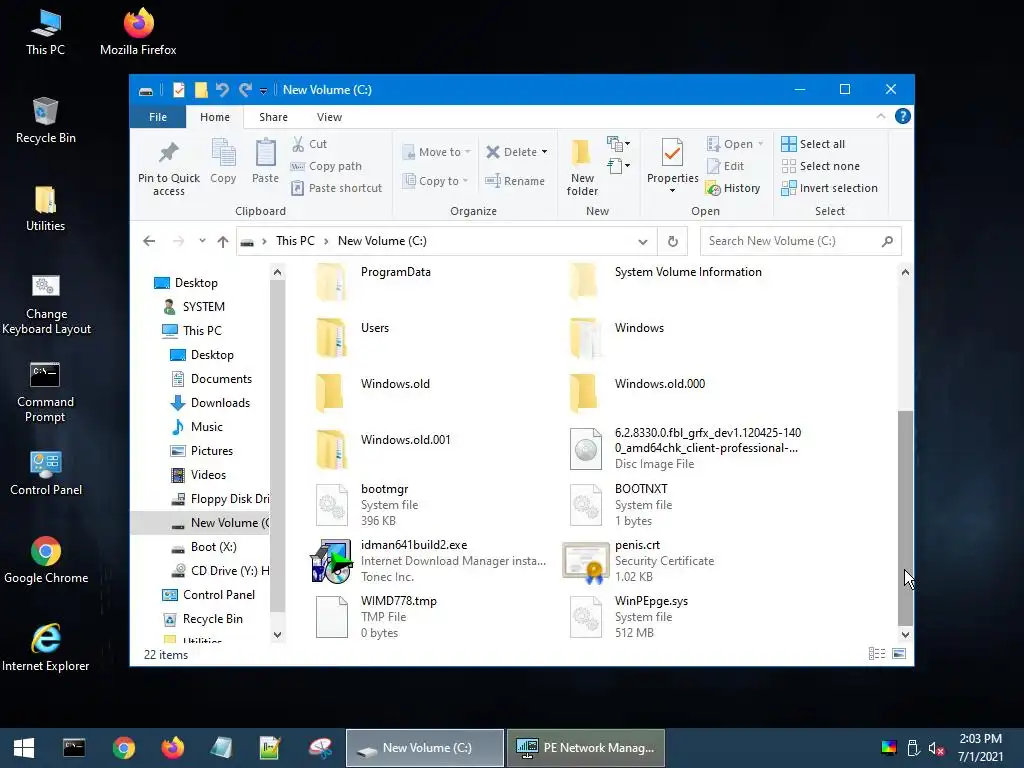The height and width of the screenshot is (768, 1024).
Task: Select CD Drive (Y:) in sidebar
Action: pos(219,571)
